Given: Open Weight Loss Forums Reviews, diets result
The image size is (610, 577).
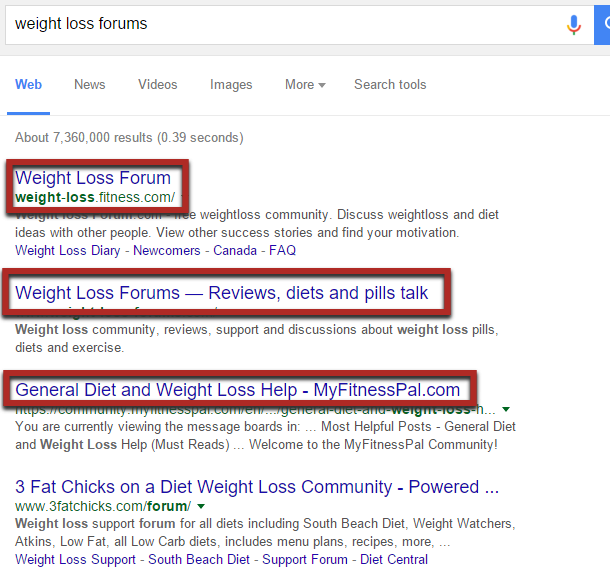Looking at the screenshot, I should (221, 293).
